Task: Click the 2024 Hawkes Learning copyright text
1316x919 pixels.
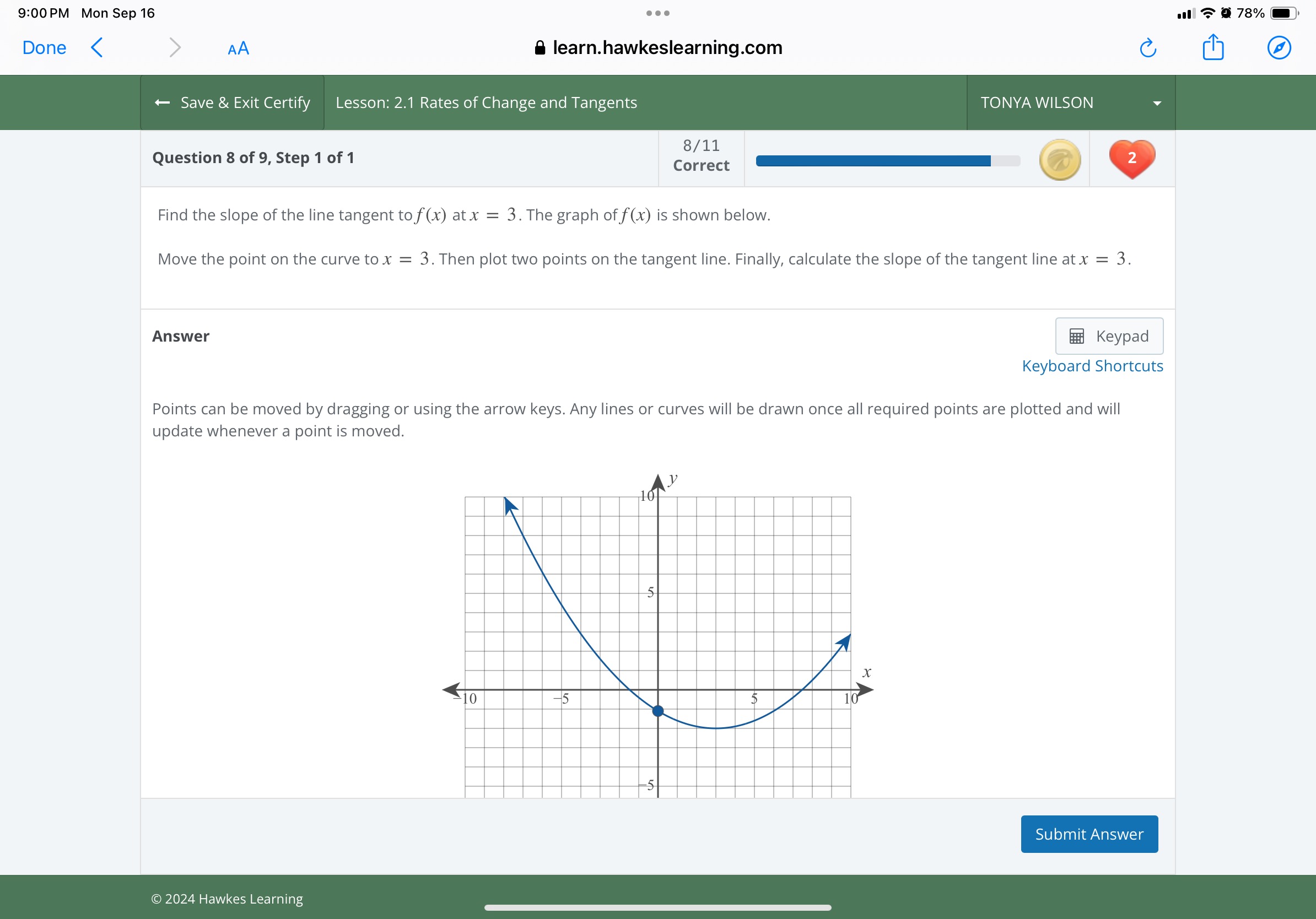Action: point(227,899)
